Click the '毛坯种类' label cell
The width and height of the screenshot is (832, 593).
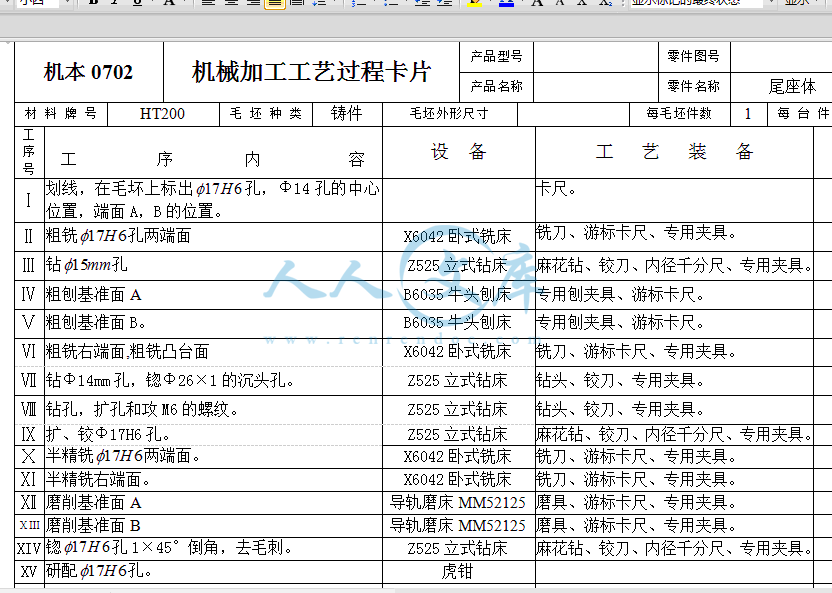pyautogui.click(x=266, y=114)
